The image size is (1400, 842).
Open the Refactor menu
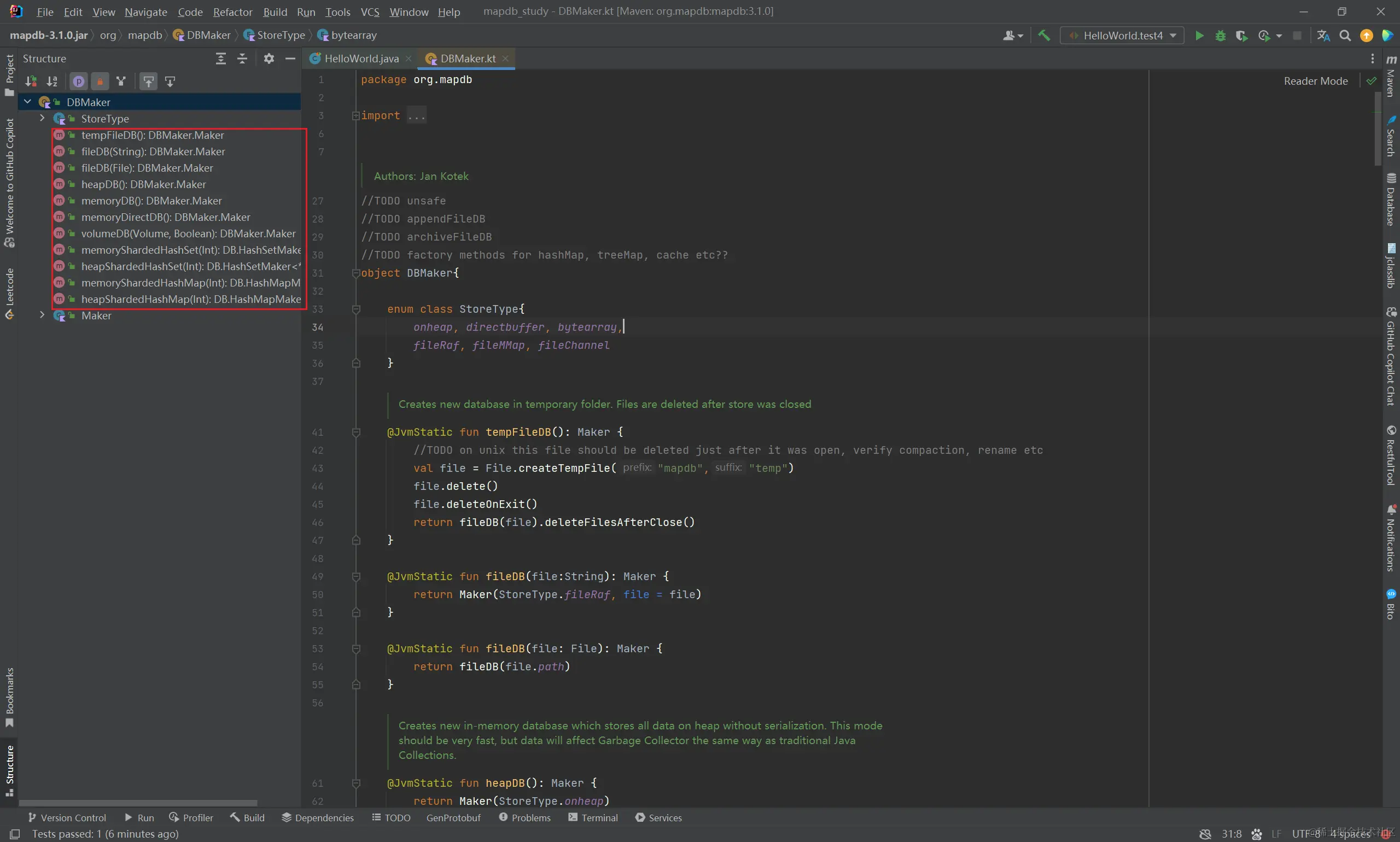coord(232,11)
